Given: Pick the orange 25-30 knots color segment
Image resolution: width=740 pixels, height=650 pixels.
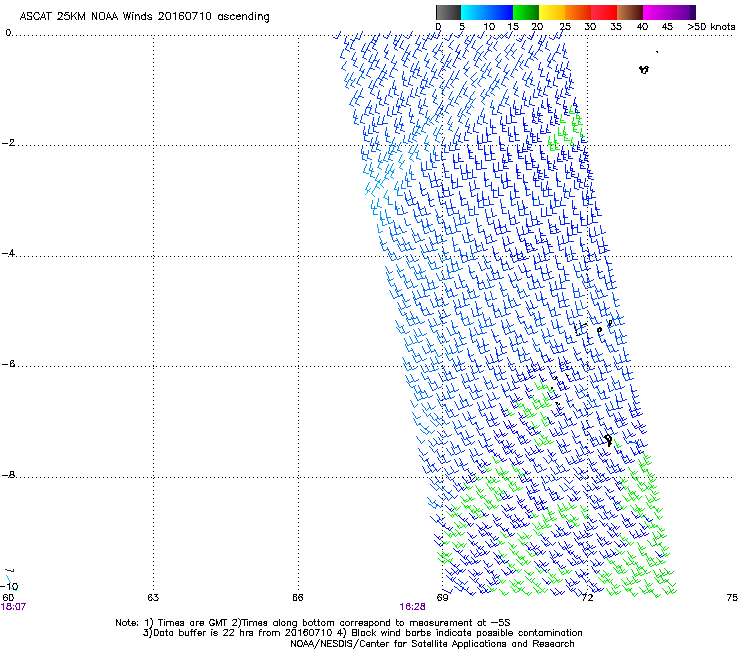Looking at the screenshot, I should (578, 12).
